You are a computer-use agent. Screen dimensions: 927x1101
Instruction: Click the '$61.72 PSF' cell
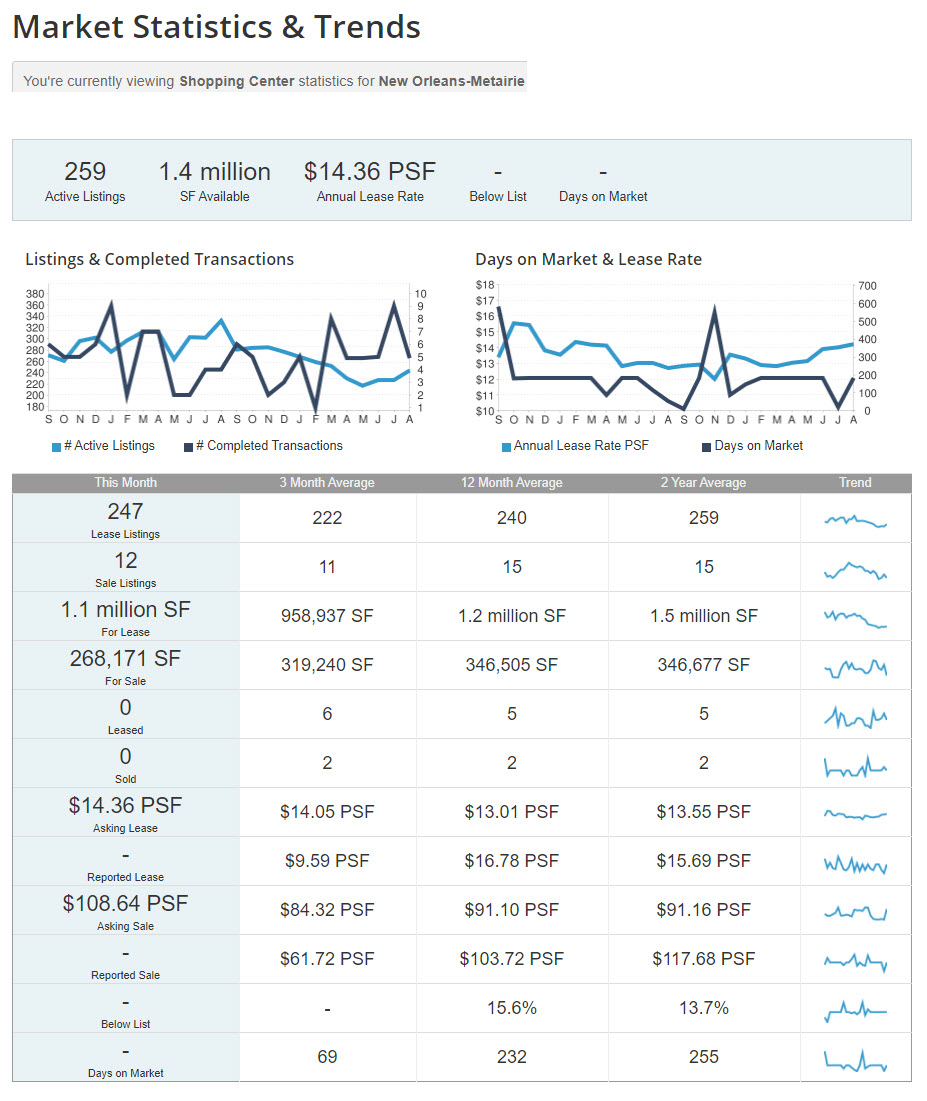[327, 959]
